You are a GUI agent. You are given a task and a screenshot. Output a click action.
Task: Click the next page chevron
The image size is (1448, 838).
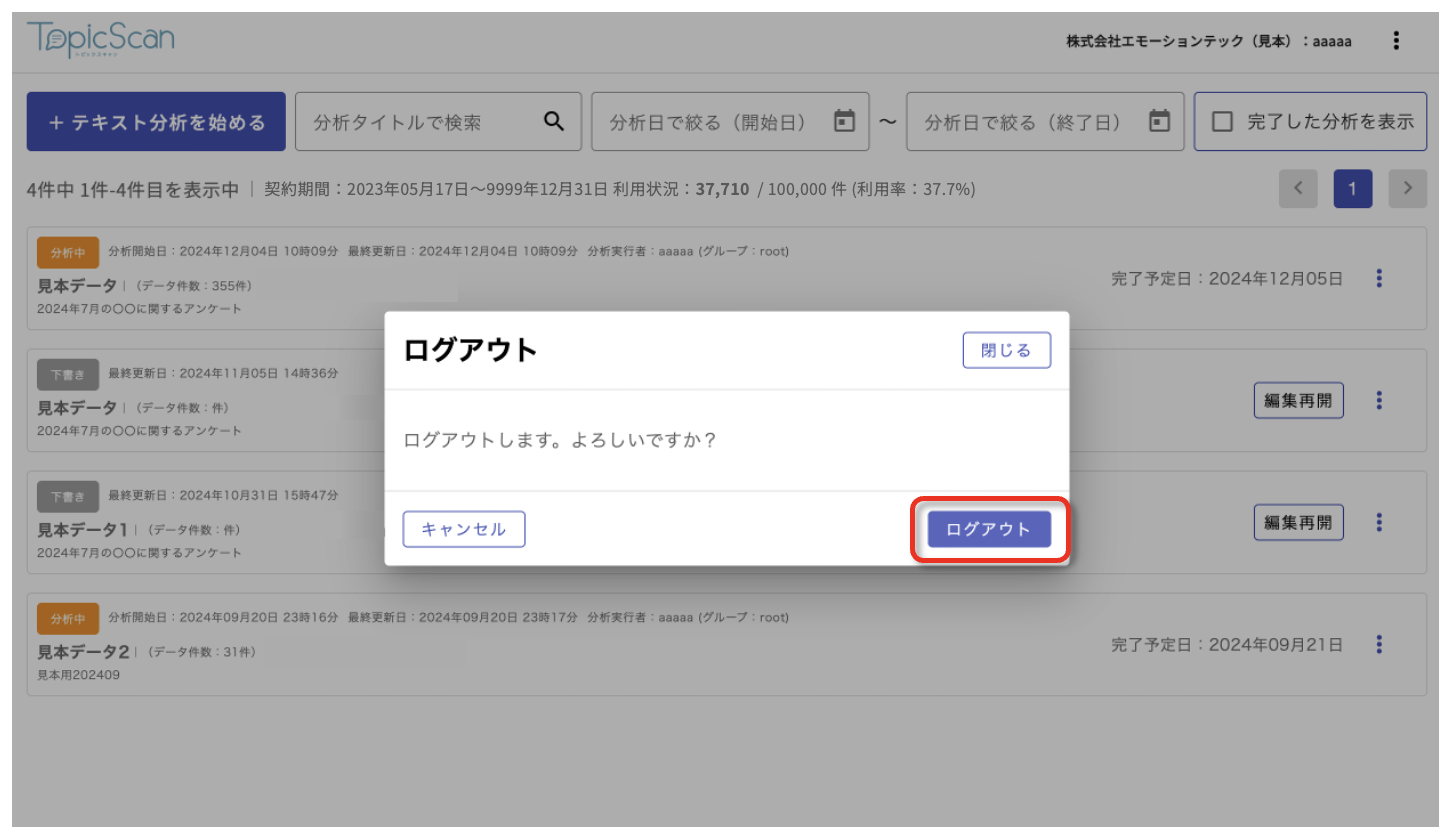pos(1407,188)
